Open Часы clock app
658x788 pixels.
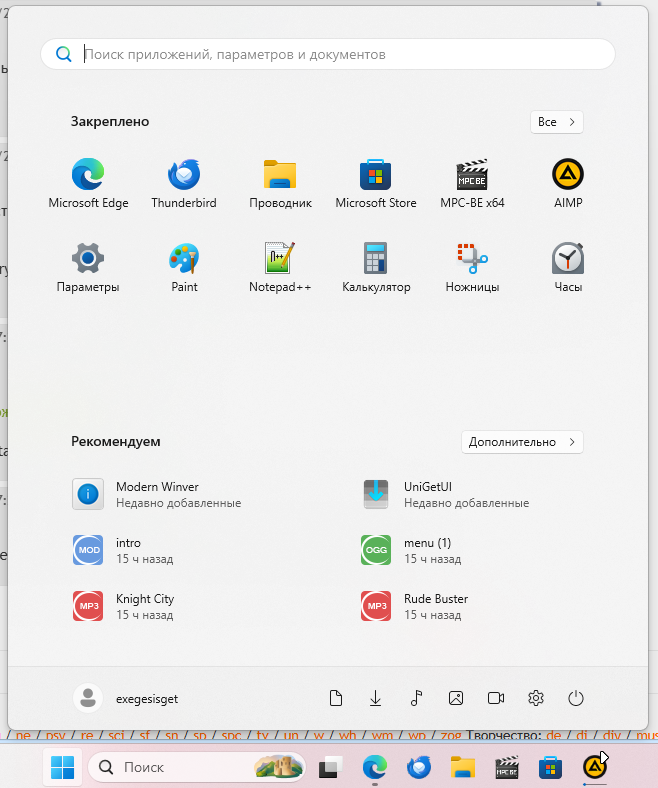click(568, 267)
